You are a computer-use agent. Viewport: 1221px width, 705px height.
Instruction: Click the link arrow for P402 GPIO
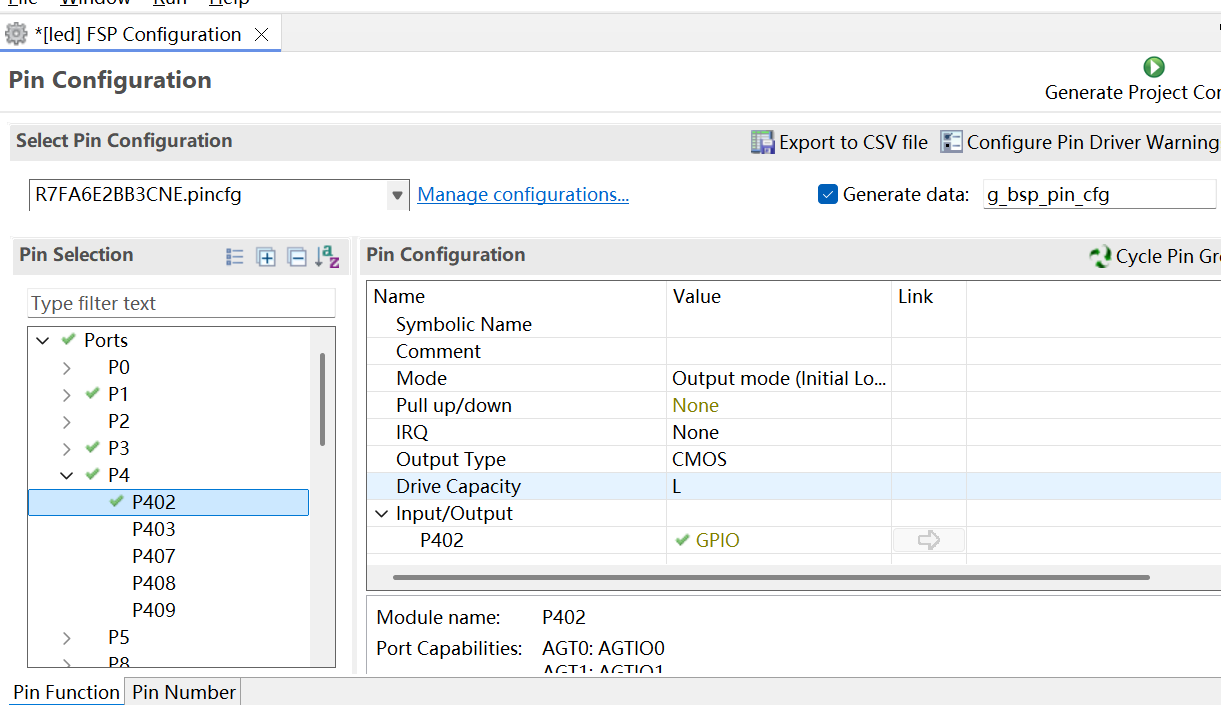[x=929, y=540]
